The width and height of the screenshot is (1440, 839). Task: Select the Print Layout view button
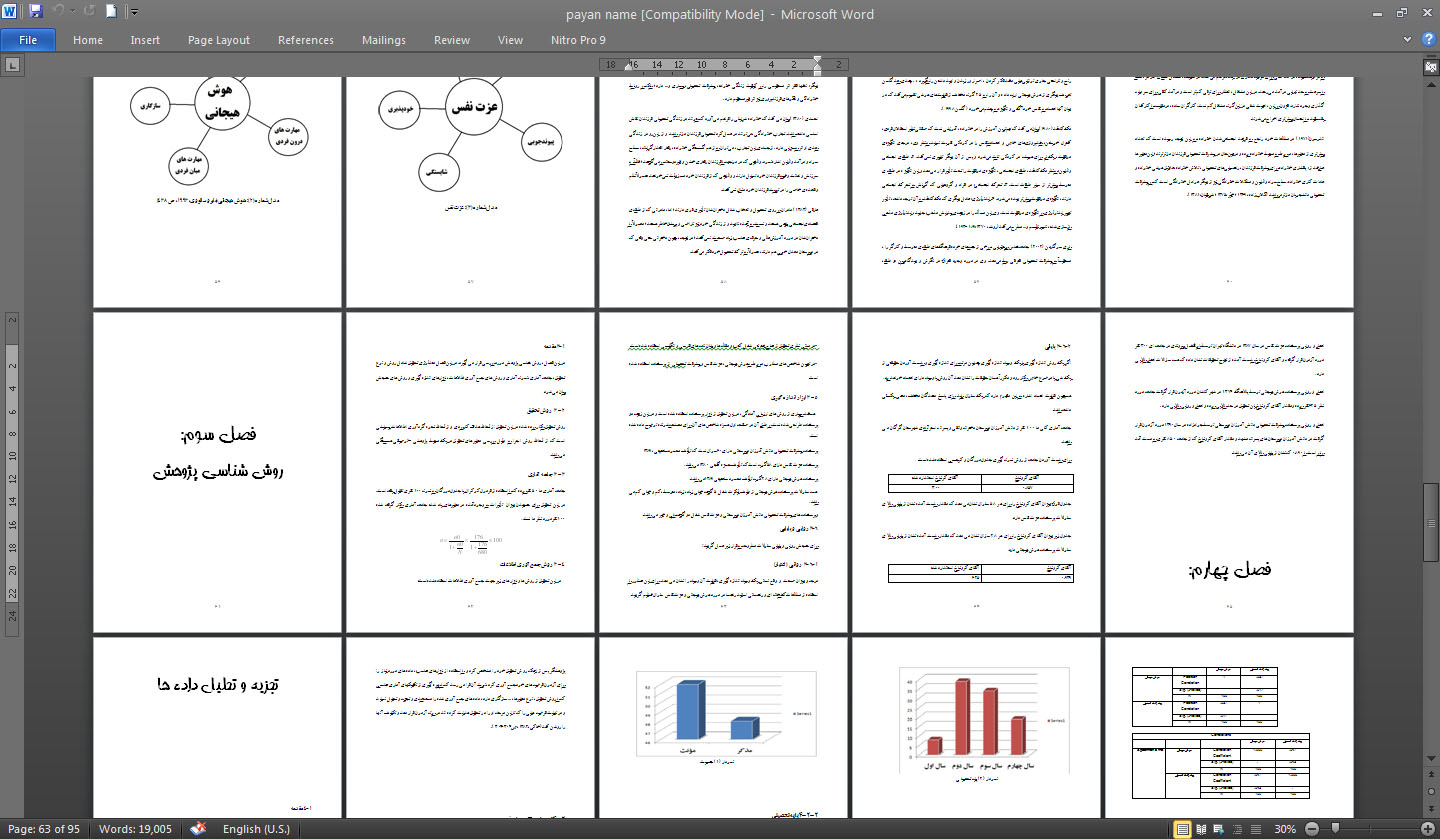coord(1184,829)
